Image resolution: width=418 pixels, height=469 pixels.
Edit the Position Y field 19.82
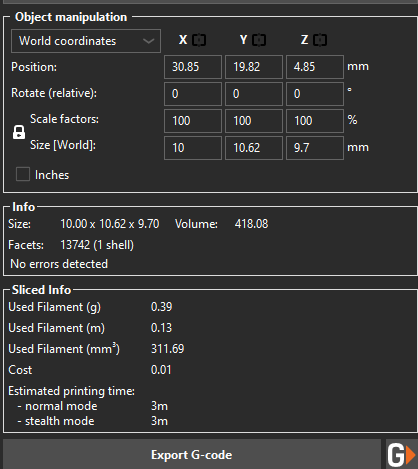(254, 67)
